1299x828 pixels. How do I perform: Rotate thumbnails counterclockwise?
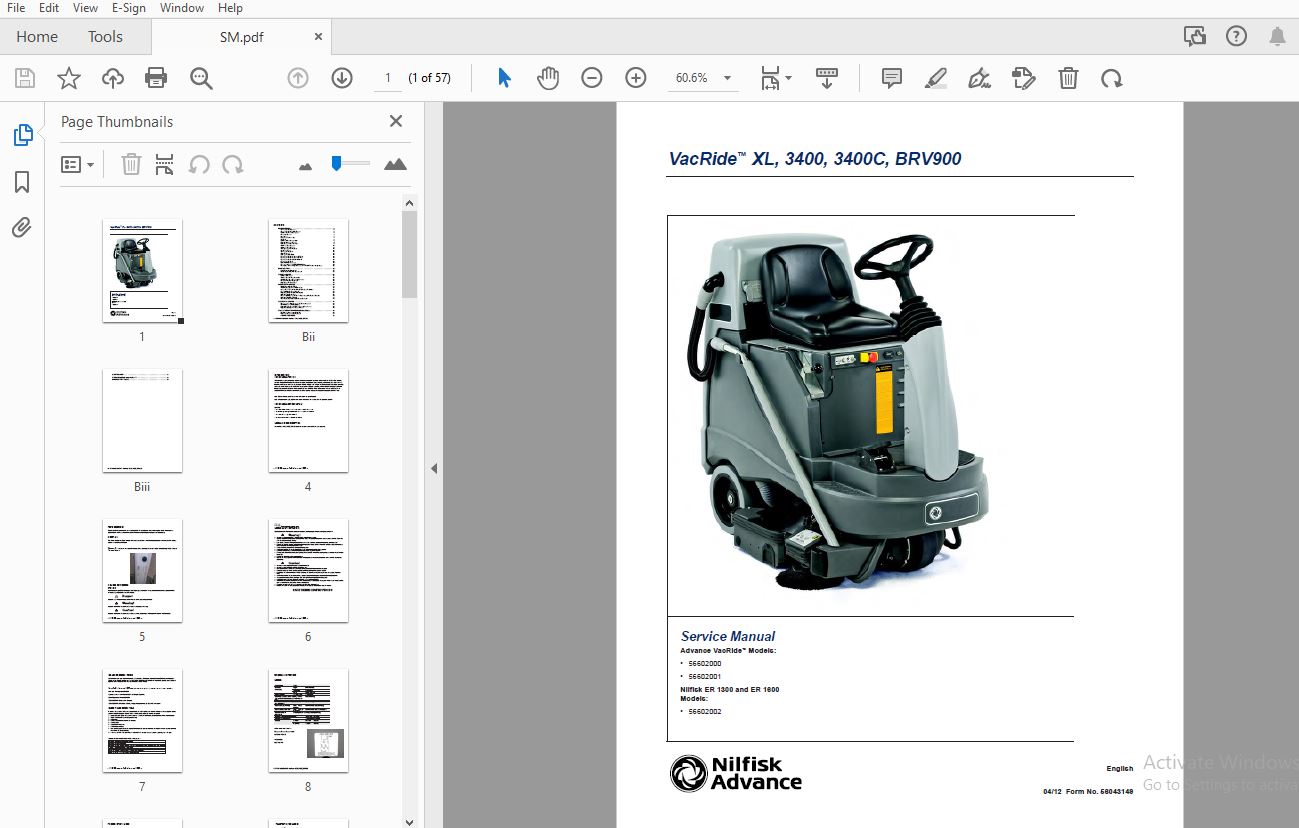point(200,165)
